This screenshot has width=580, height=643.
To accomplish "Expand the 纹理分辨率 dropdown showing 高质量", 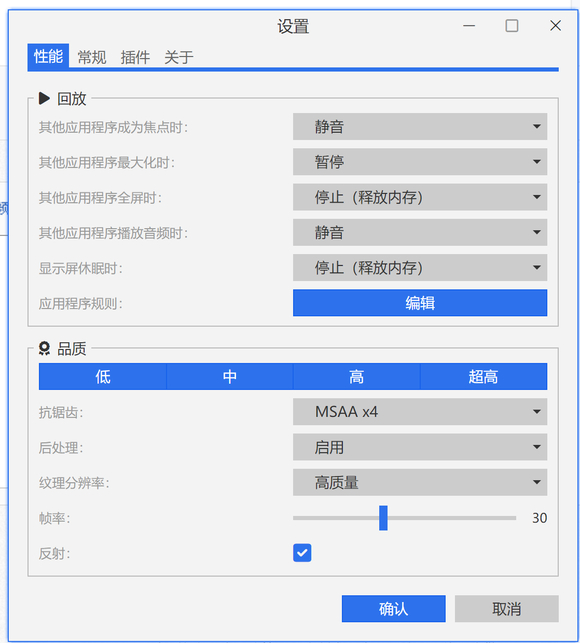I will (420, 482).
